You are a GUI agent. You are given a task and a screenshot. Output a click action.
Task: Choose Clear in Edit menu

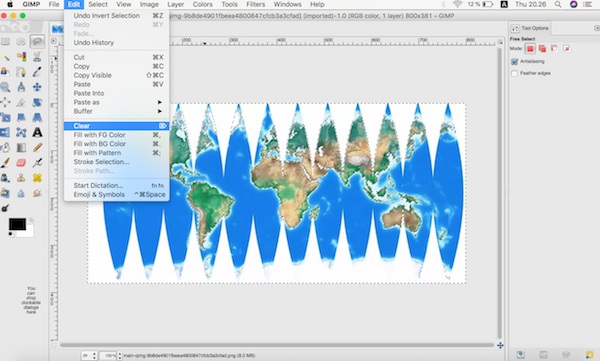coord(116,126)
